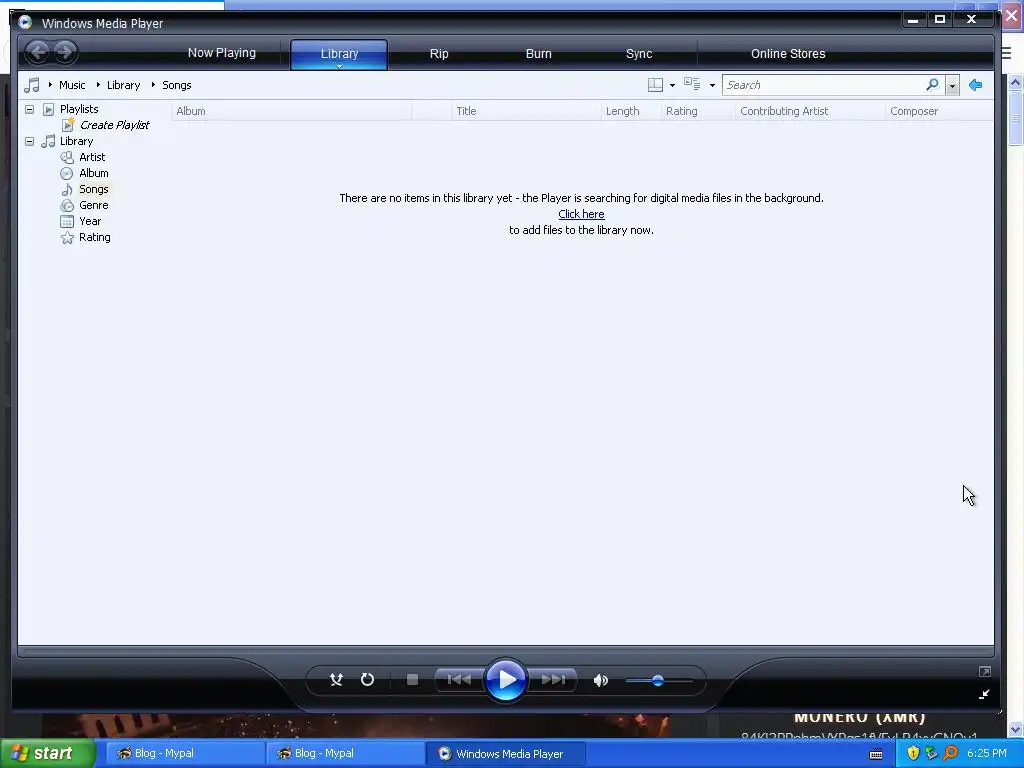Expand the breadcrumb arrow before Music
The width and height of the screenshot is (1024, 768).
(50, 85)
